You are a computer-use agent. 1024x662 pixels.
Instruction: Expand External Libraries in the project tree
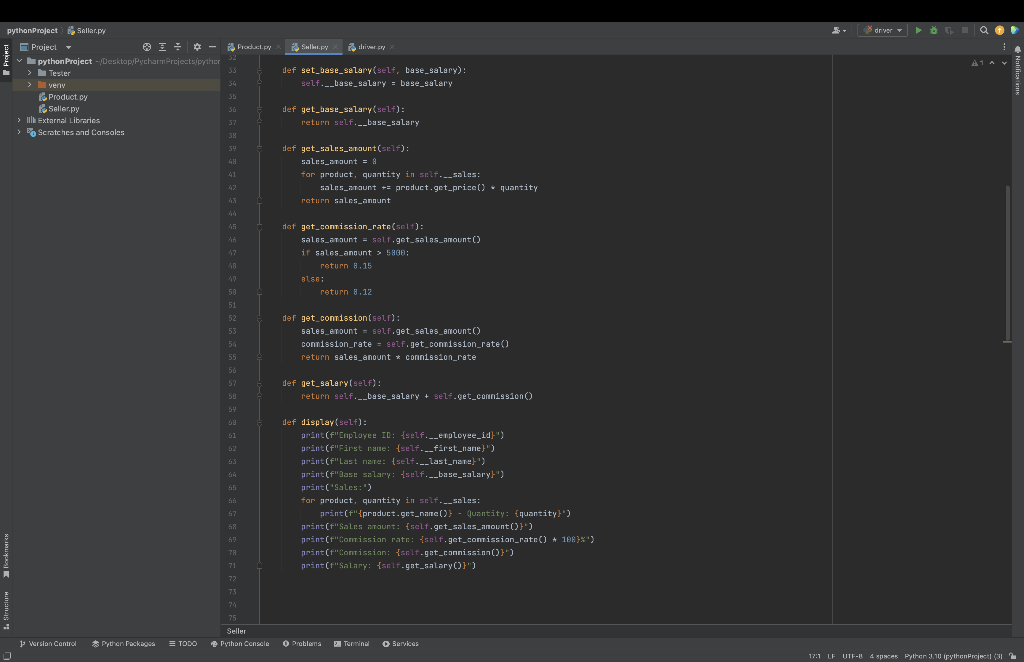(17, 121)
